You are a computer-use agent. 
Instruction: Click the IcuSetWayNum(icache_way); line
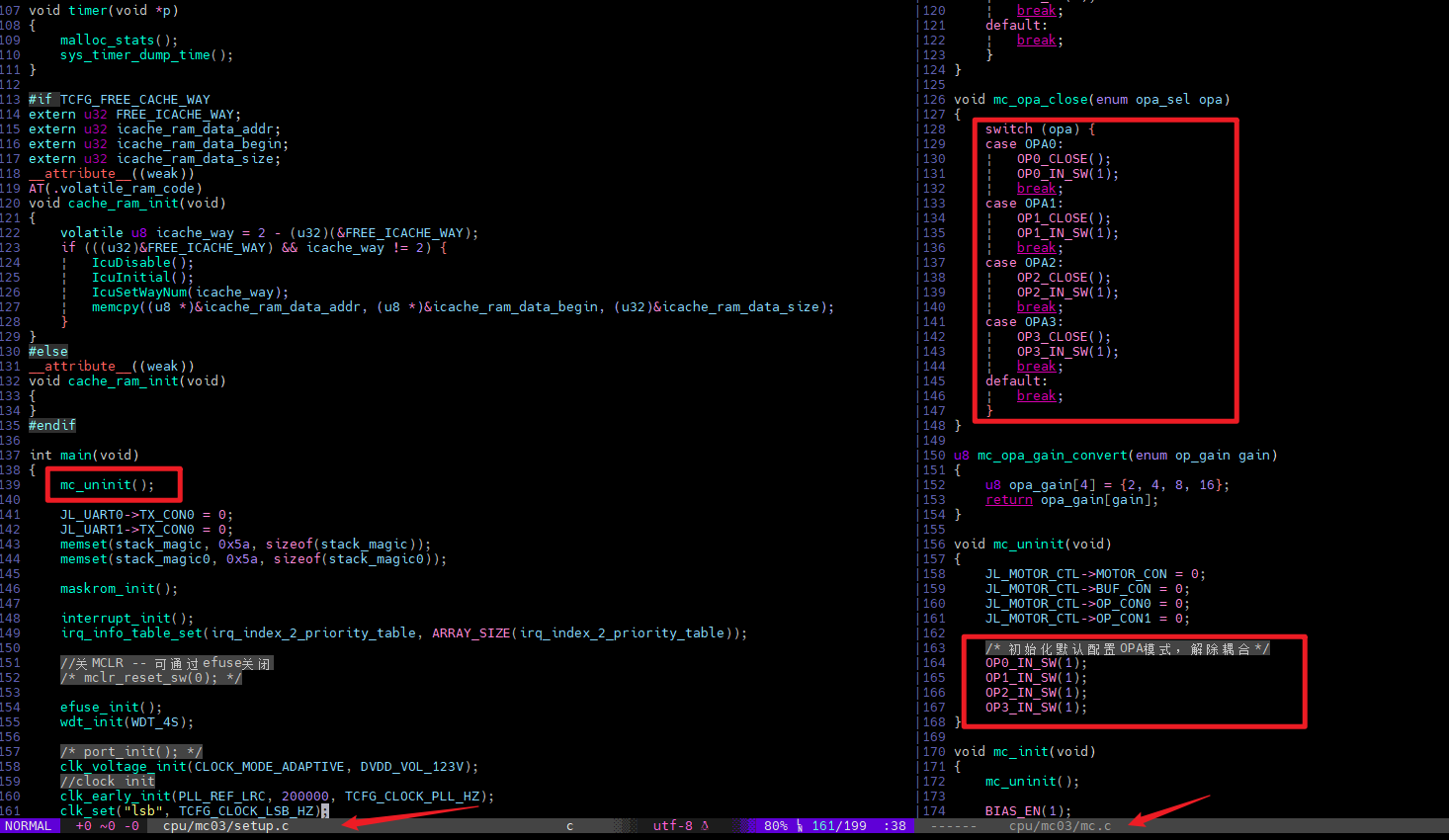(x=191, y=293)
